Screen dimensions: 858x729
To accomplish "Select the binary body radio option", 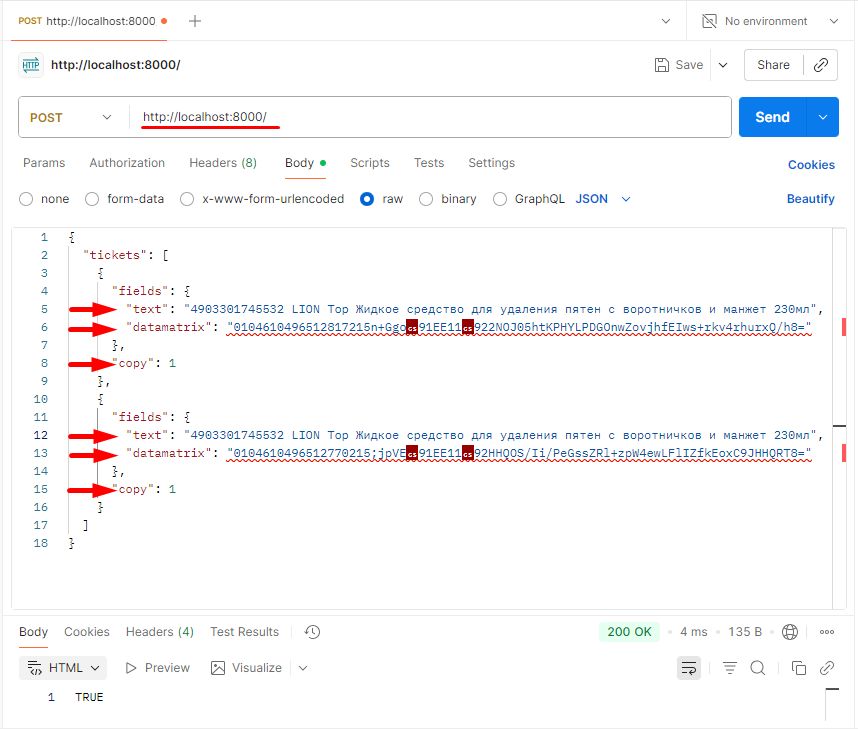I will click(x=426, y=199).
